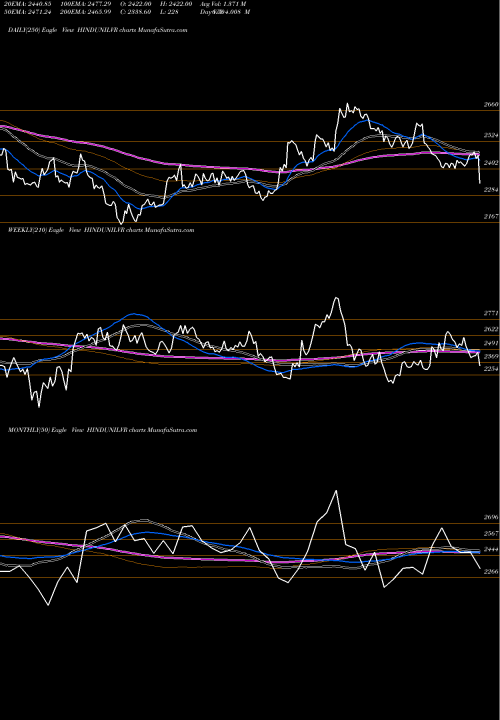
Task: Click the 2444 price label on monthly chart
Action: coord(491,550)
